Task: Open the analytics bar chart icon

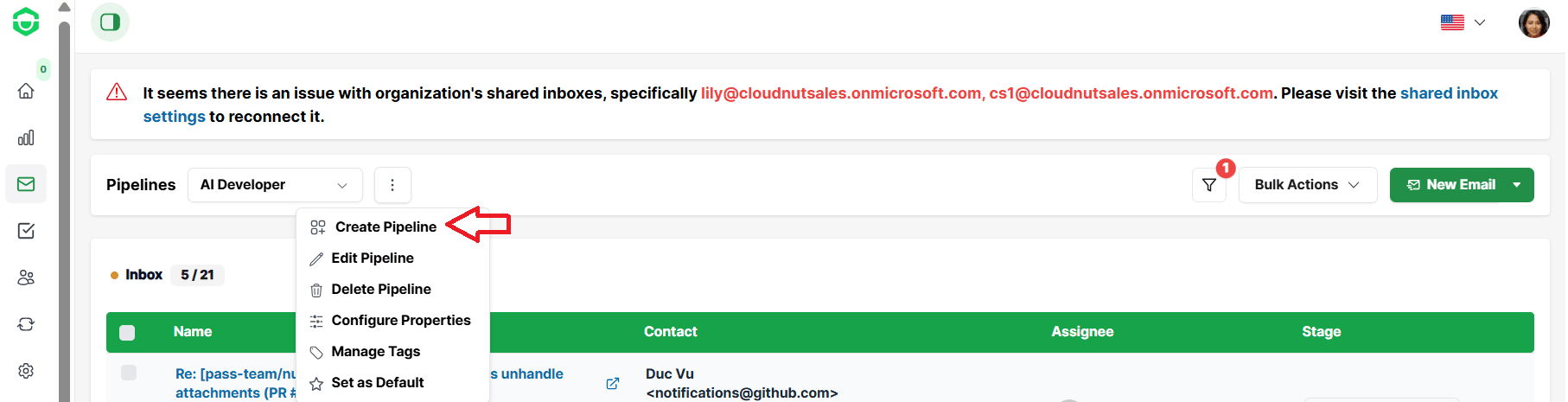Action: (x=26, y=137)
